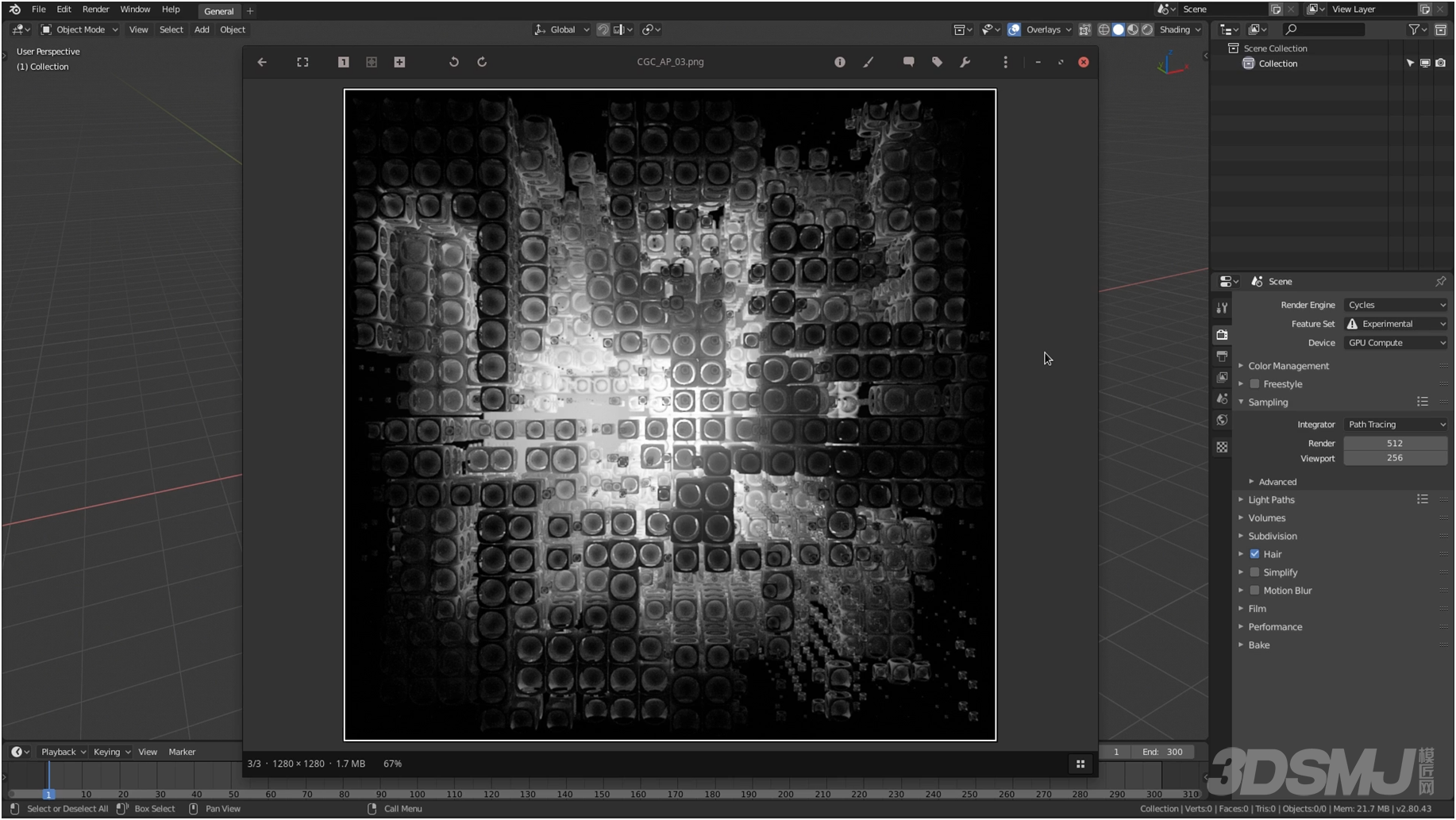Toggle render visibility of Collection
Screen dimensions: 1456x820
(1440, 64)
